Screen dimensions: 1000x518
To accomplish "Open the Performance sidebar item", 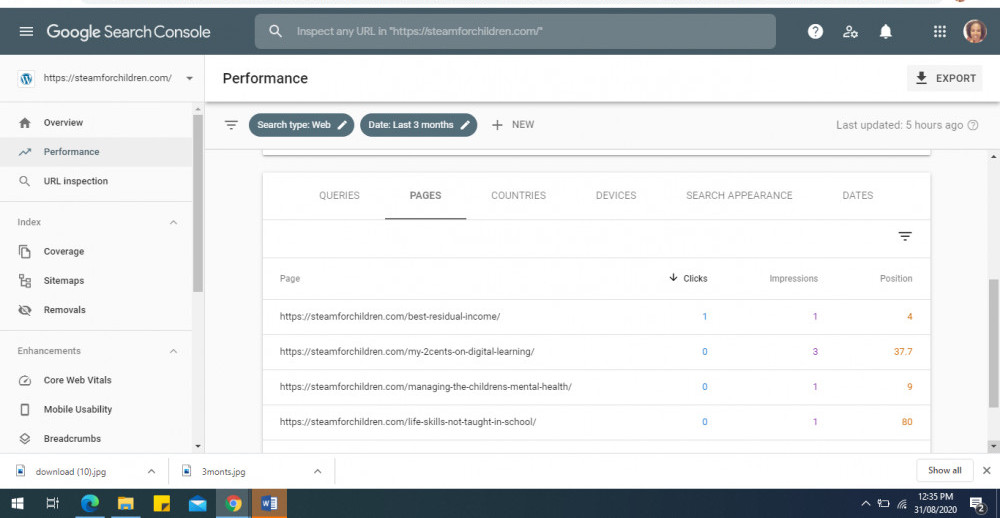I will pos(96,152).
